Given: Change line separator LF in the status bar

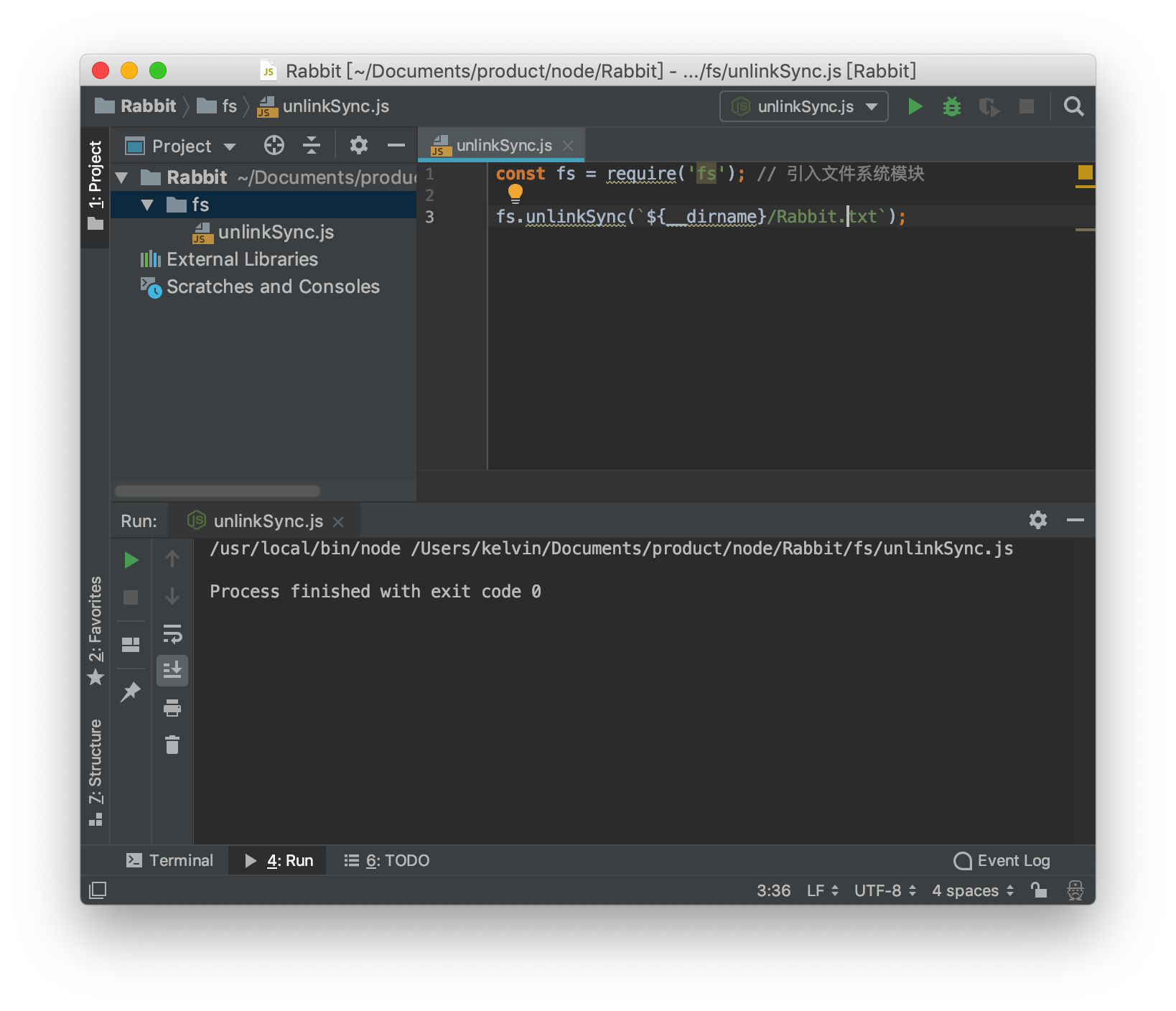Looking at the screenshot, I should (x=822, y=890).
